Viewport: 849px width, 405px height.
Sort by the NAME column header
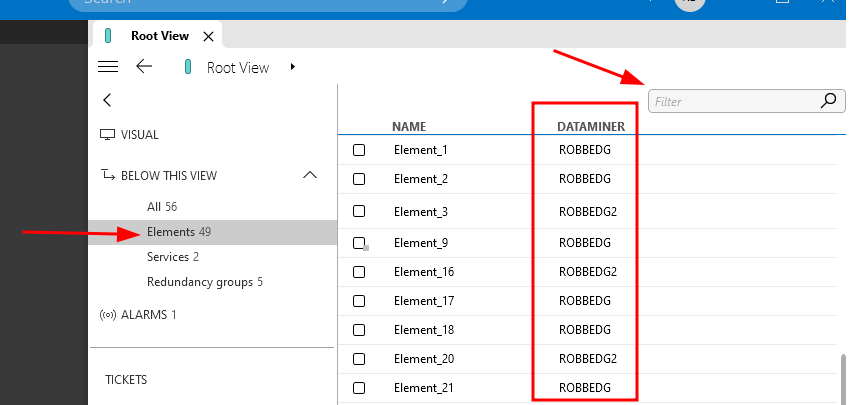[409, 127]
